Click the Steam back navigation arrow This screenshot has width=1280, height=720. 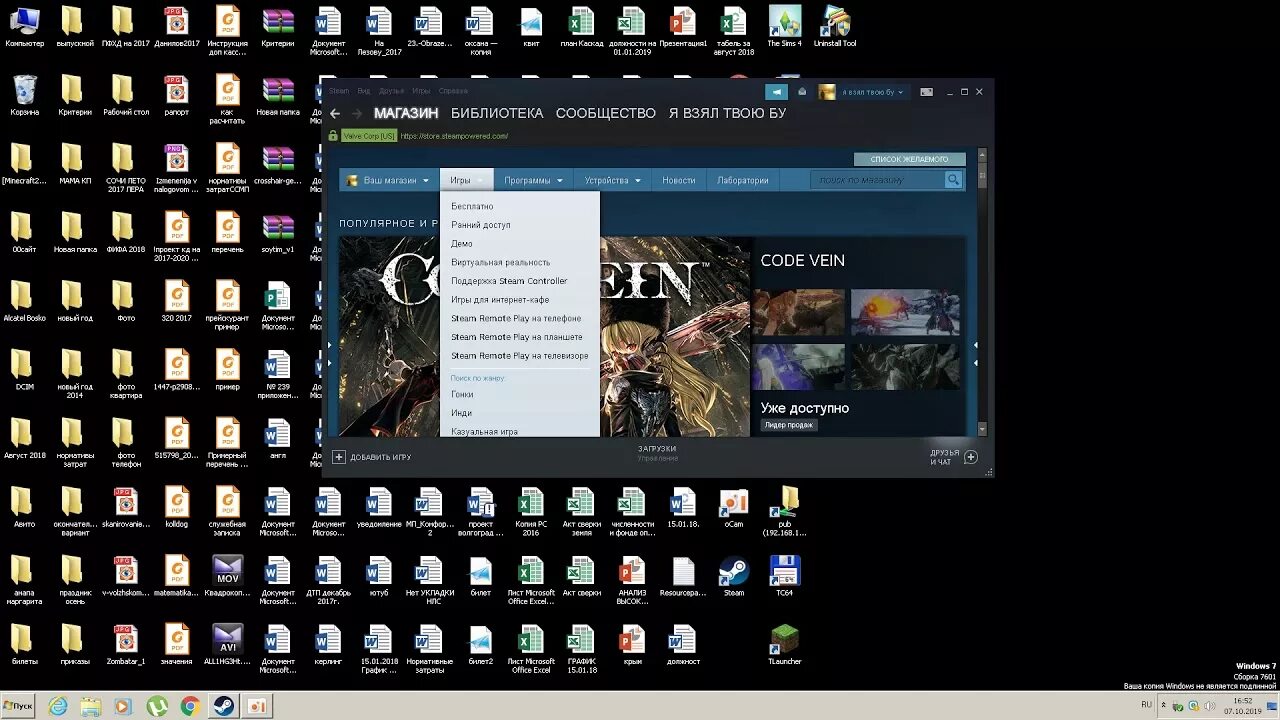point(335,113)
